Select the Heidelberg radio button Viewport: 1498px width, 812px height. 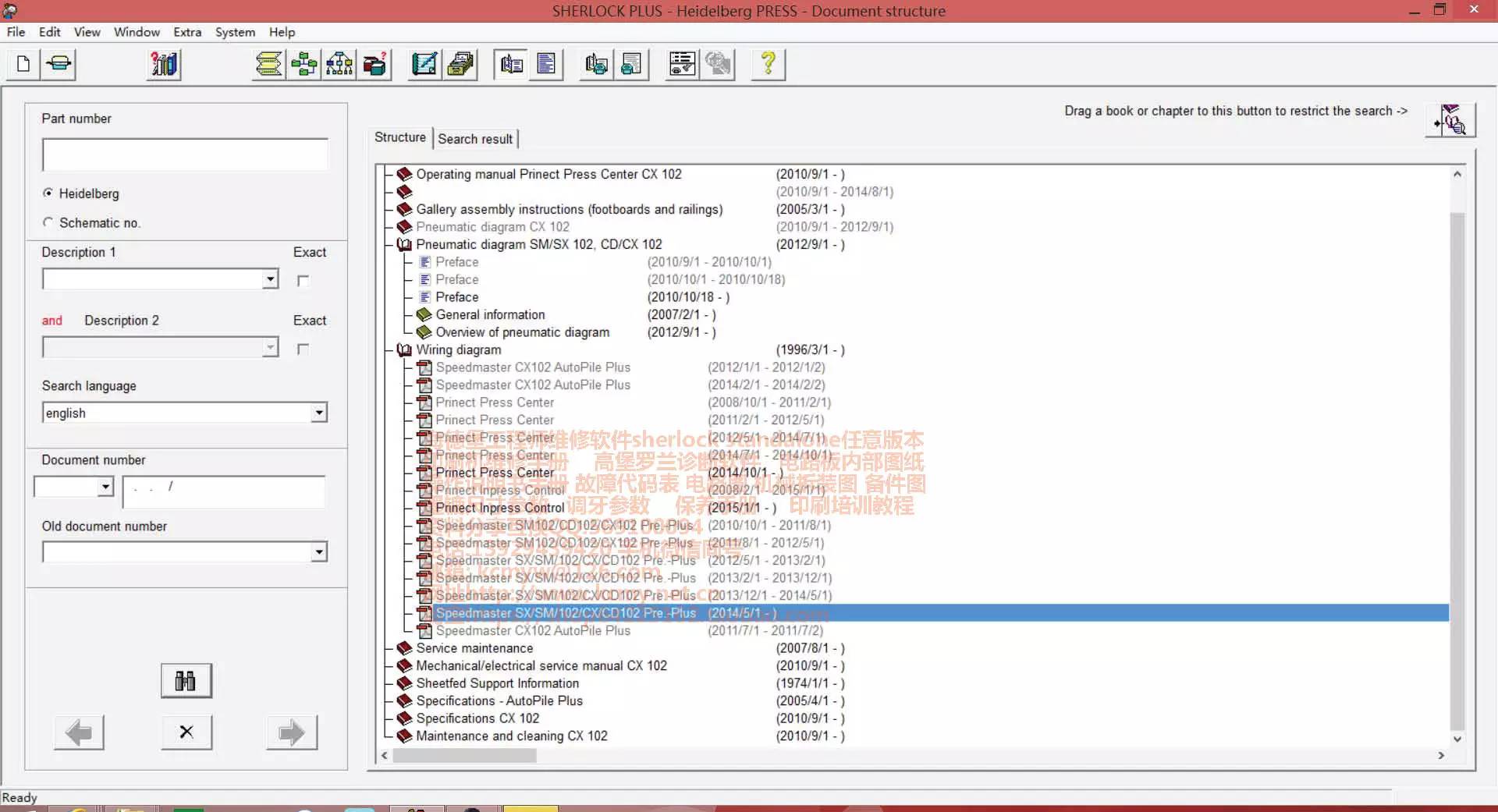[x=48, y=193]
